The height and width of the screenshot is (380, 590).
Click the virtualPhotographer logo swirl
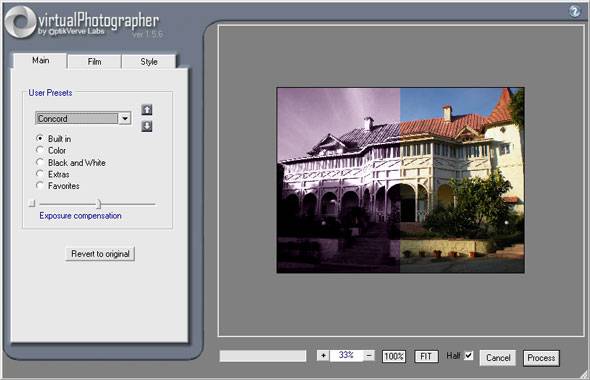pyautogui.click(x=20, y=22)
